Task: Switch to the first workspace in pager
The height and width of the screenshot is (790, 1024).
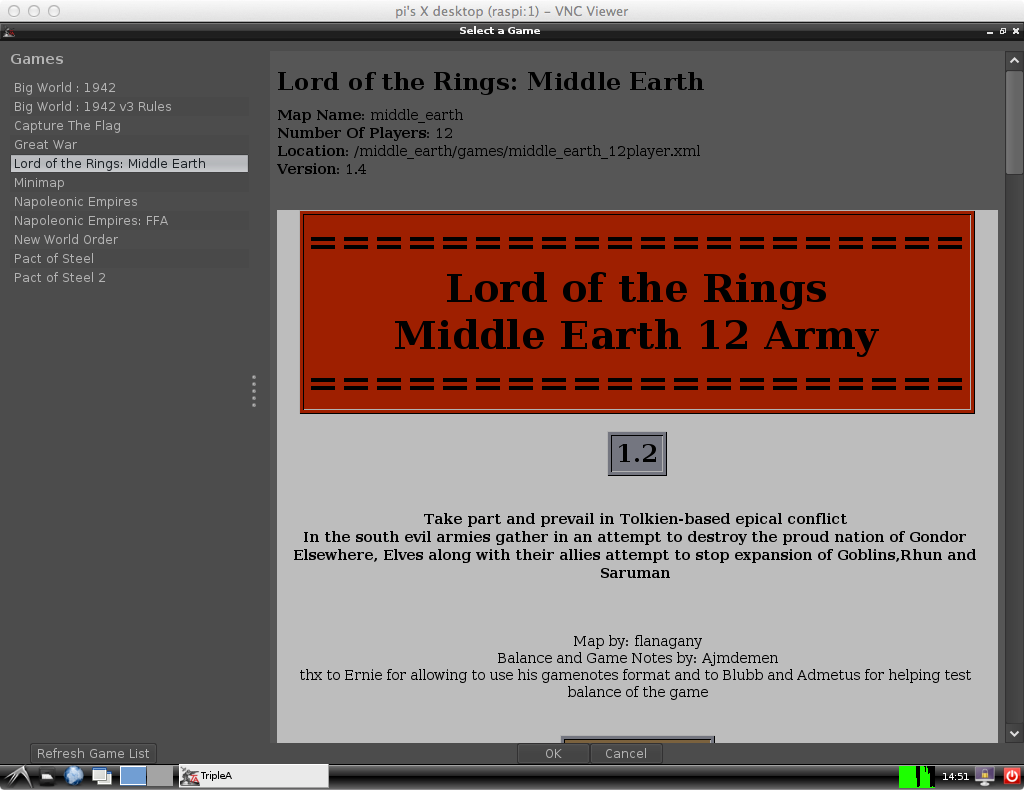Action: pos(133,776)
